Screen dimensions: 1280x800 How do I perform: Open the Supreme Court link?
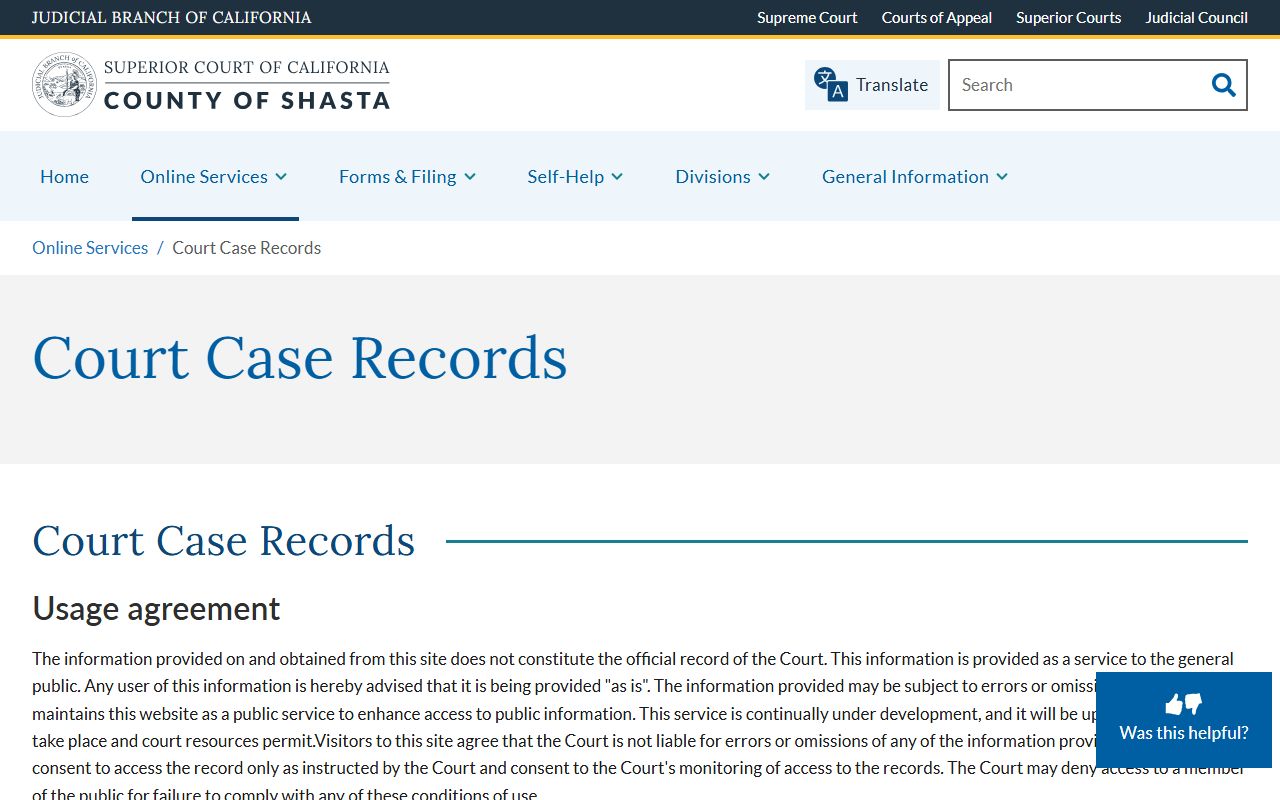click(807, 18)
